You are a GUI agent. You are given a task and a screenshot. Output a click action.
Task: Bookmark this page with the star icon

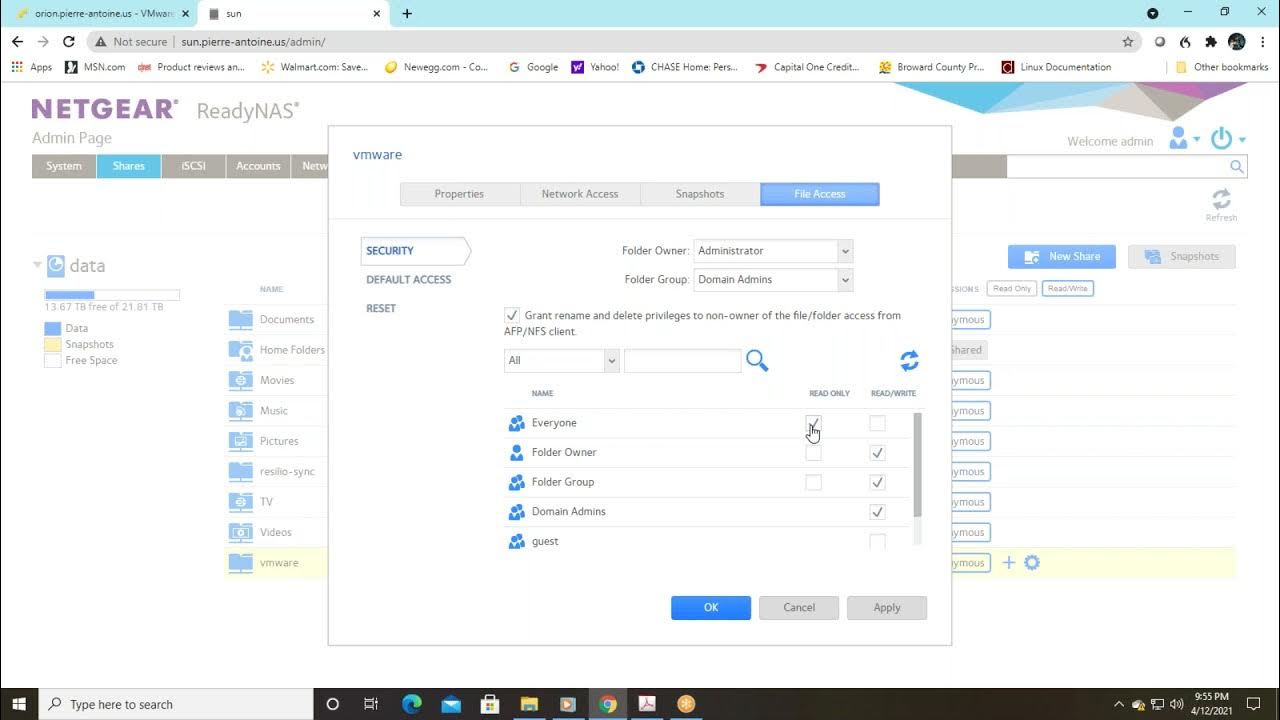(1128, 42)
